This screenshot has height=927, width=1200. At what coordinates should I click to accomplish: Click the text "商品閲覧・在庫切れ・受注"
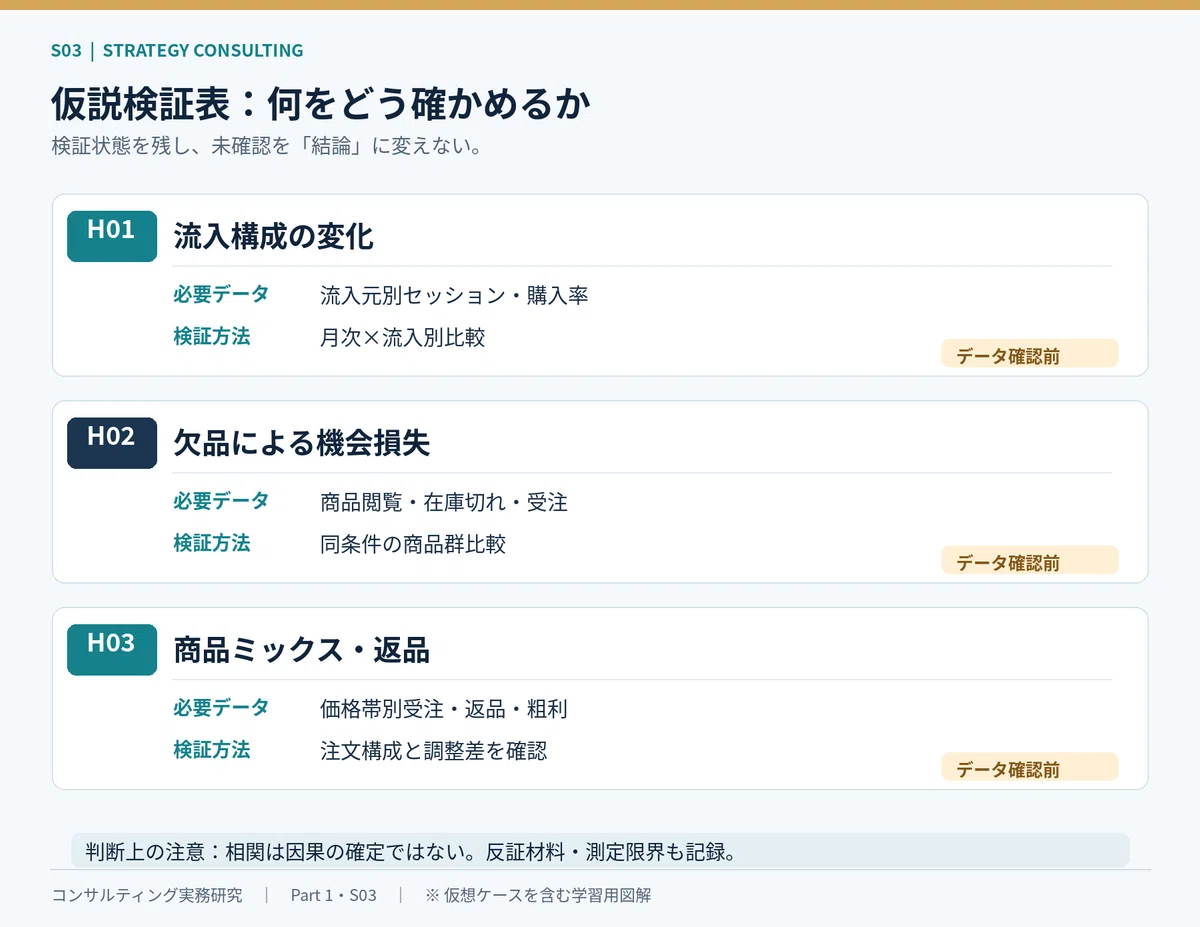[444, 502]
